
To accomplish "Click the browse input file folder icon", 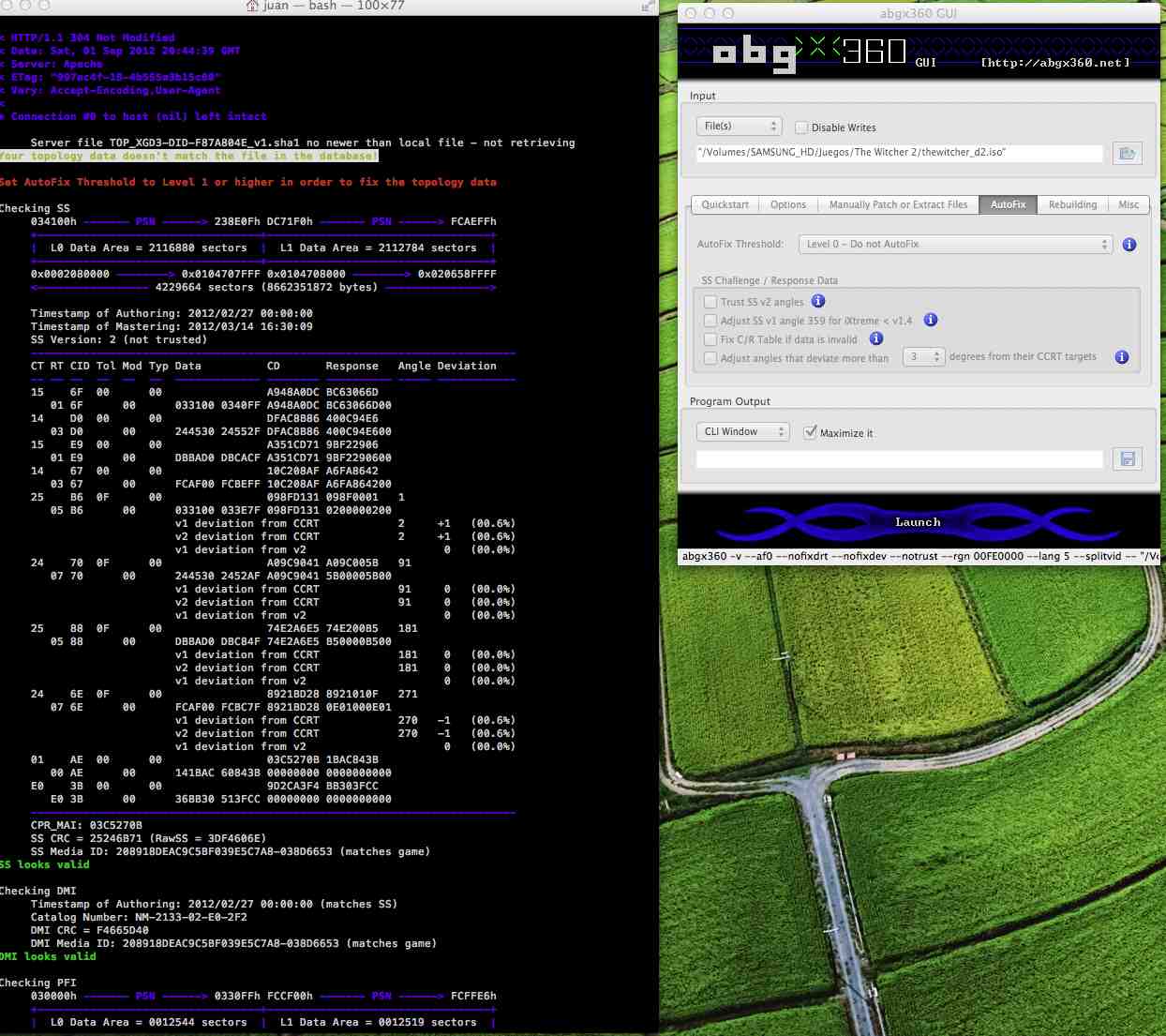I will pos(1127,153).
